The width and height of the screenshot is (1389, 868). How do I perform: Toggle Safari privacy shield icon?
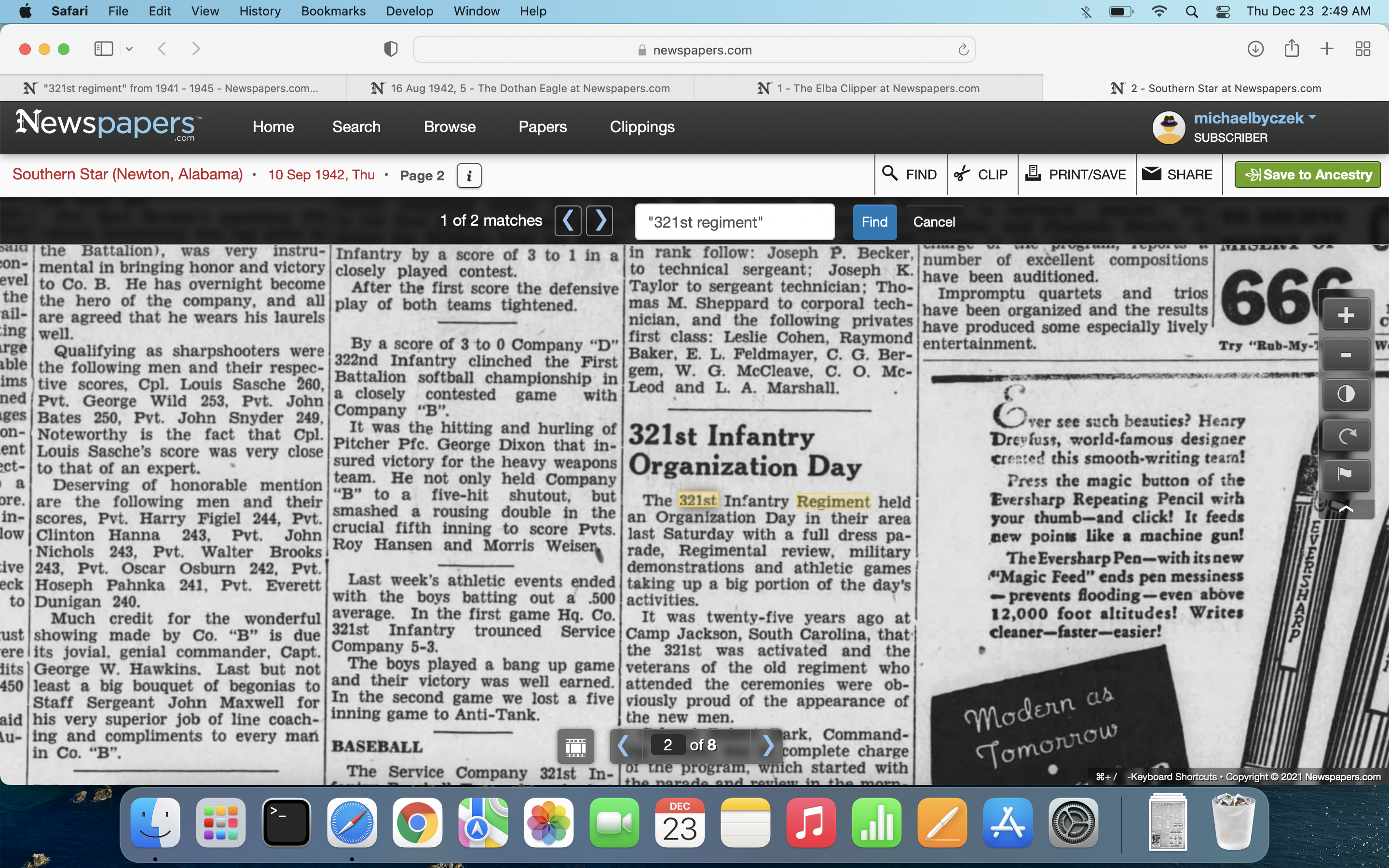pos(390,49)
